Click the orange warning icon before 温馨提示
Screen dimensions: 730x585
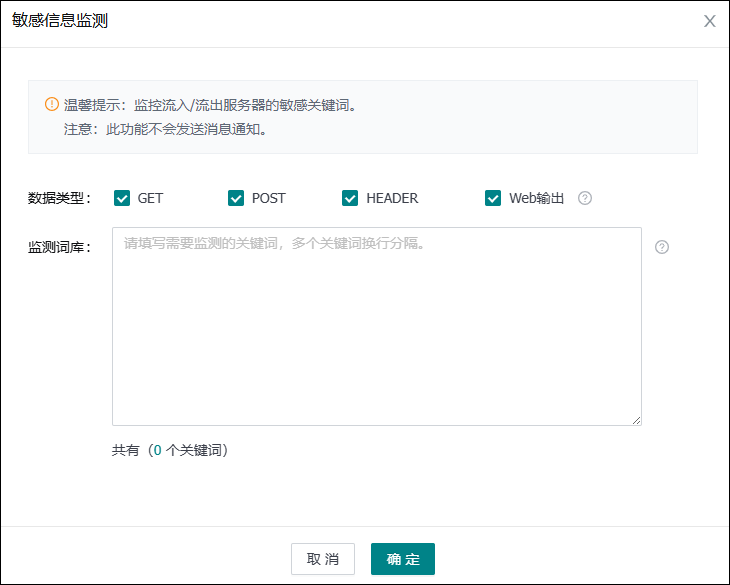[x=52, y=104]
